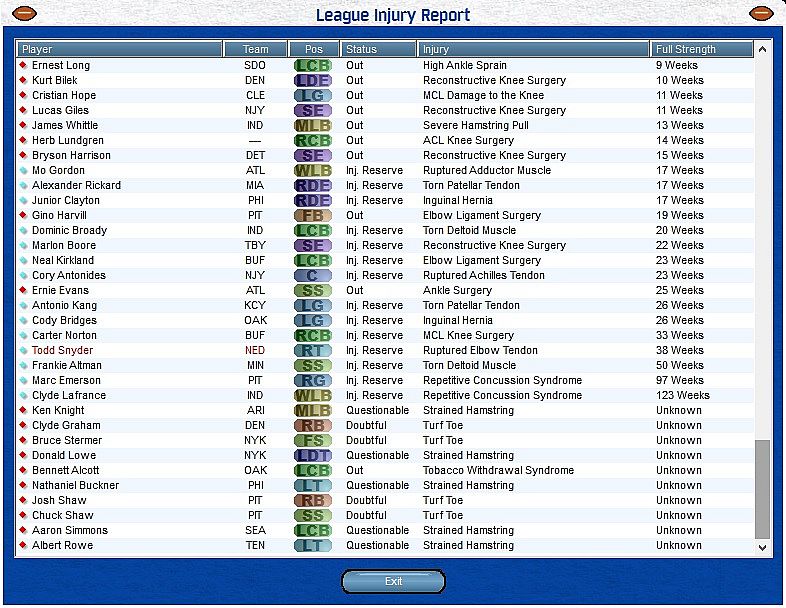
Task: Sort by the Full Strength column header
Action: coord(702,49)
